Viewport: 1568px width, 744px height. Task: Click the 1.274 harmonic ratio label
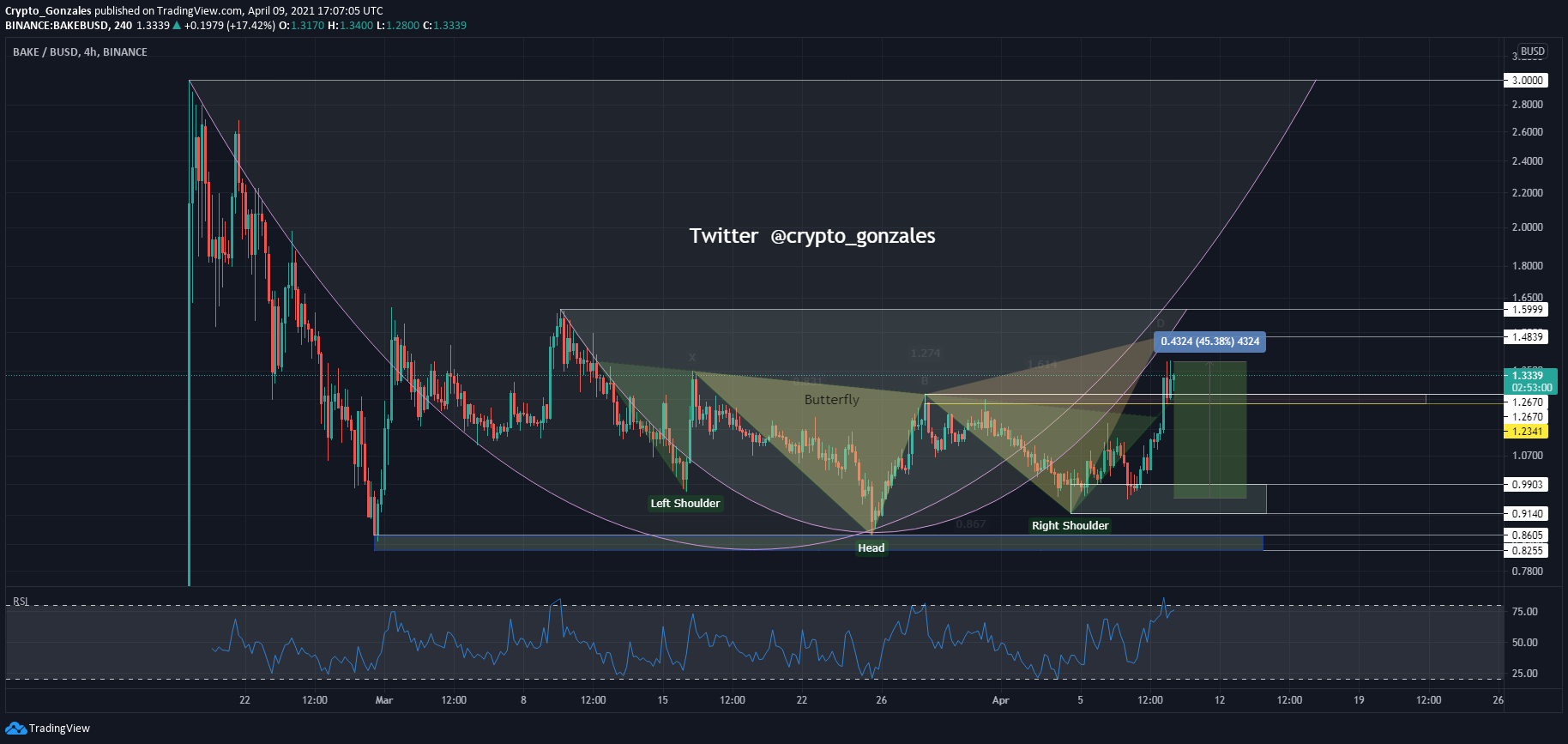point(926,354)
